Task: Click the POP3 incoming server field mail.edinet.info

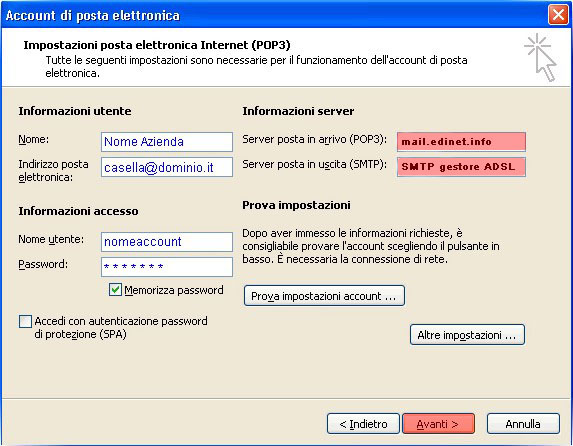Action: 461,142
